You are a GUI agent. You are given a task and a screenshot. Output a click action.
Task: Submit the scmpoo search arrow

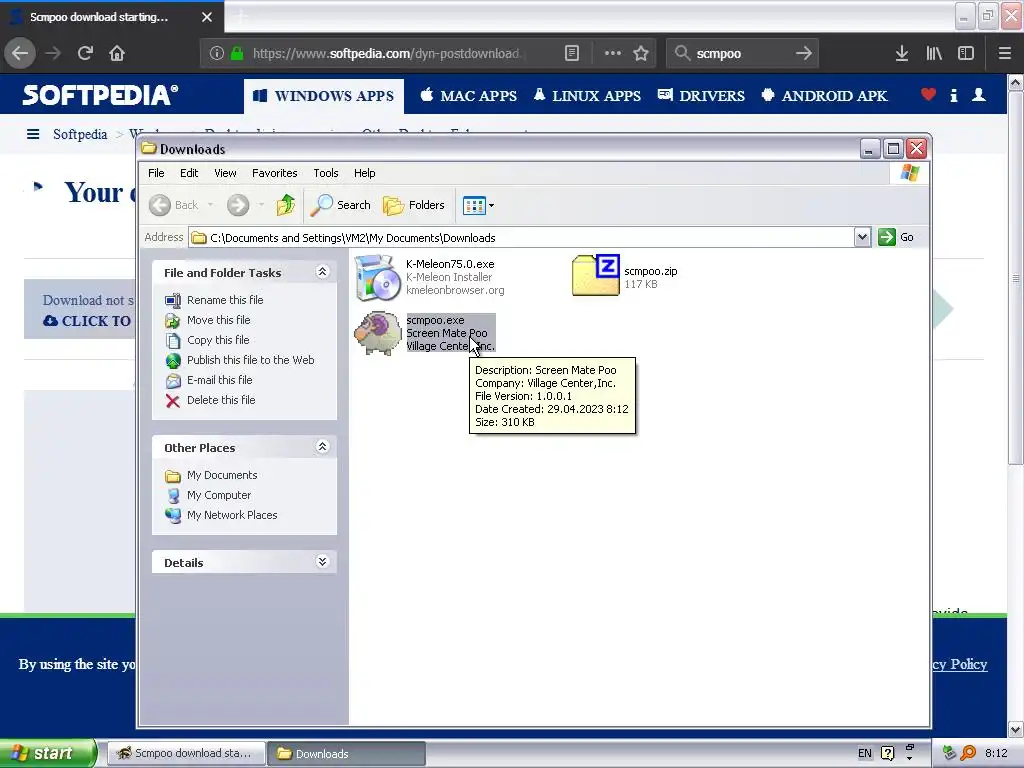pyautogui.click(x=804, y=54)
